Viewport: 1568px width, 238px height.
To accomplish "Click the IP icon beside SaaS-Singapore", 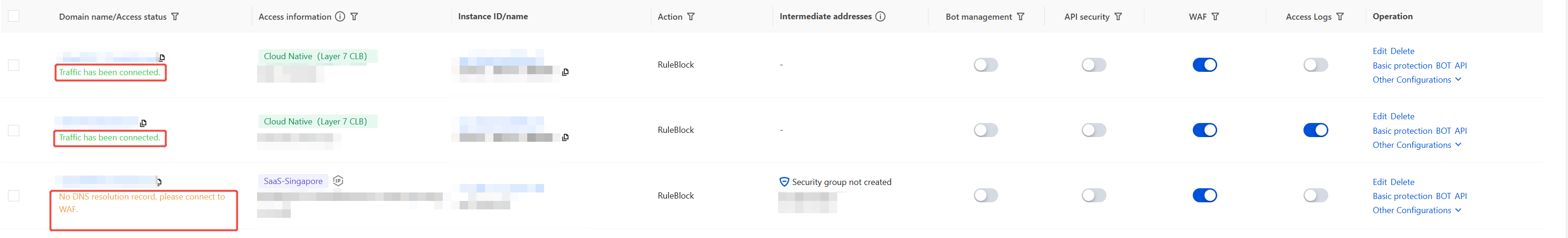I will (x=339, y=181).
